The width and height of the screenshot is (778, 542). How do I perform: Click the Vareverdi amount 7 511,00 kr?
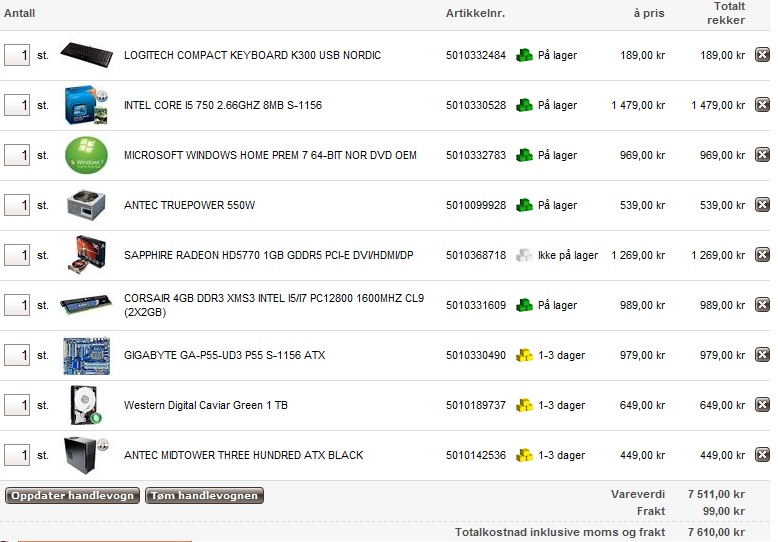point(716,494)
